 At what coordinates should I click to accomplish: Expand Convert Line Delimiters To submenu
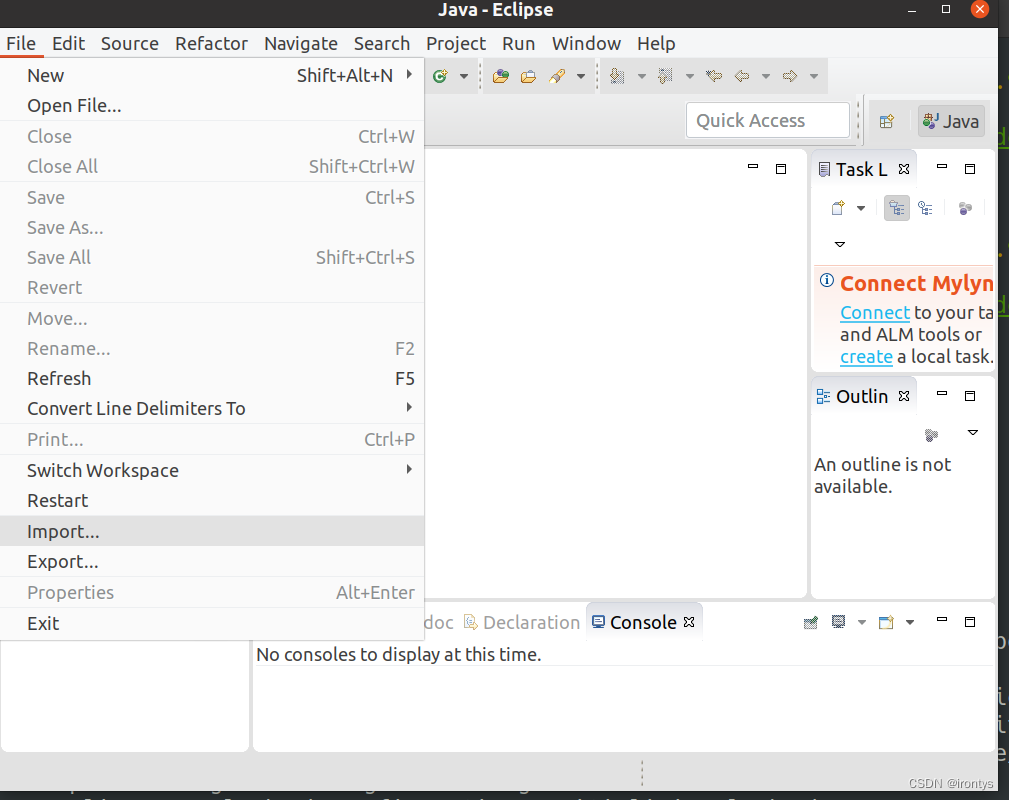pos(212,409)
